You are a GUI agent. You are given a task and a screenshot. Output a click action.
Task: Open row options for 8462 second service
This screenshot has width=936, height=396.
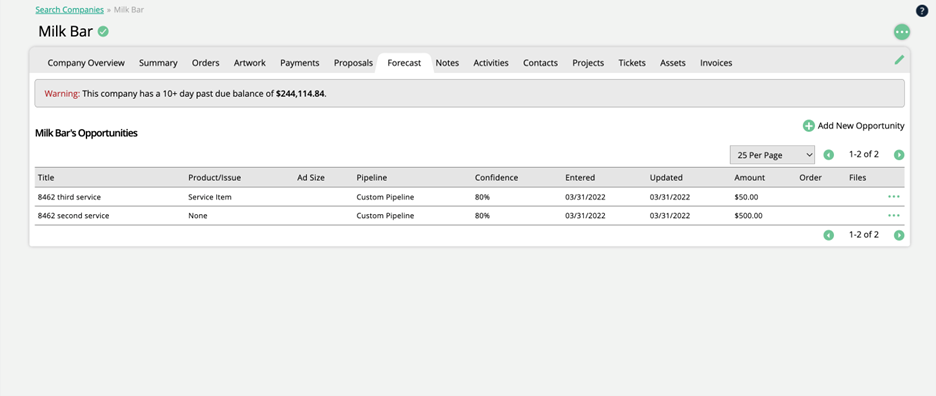[x=894, y=215]
